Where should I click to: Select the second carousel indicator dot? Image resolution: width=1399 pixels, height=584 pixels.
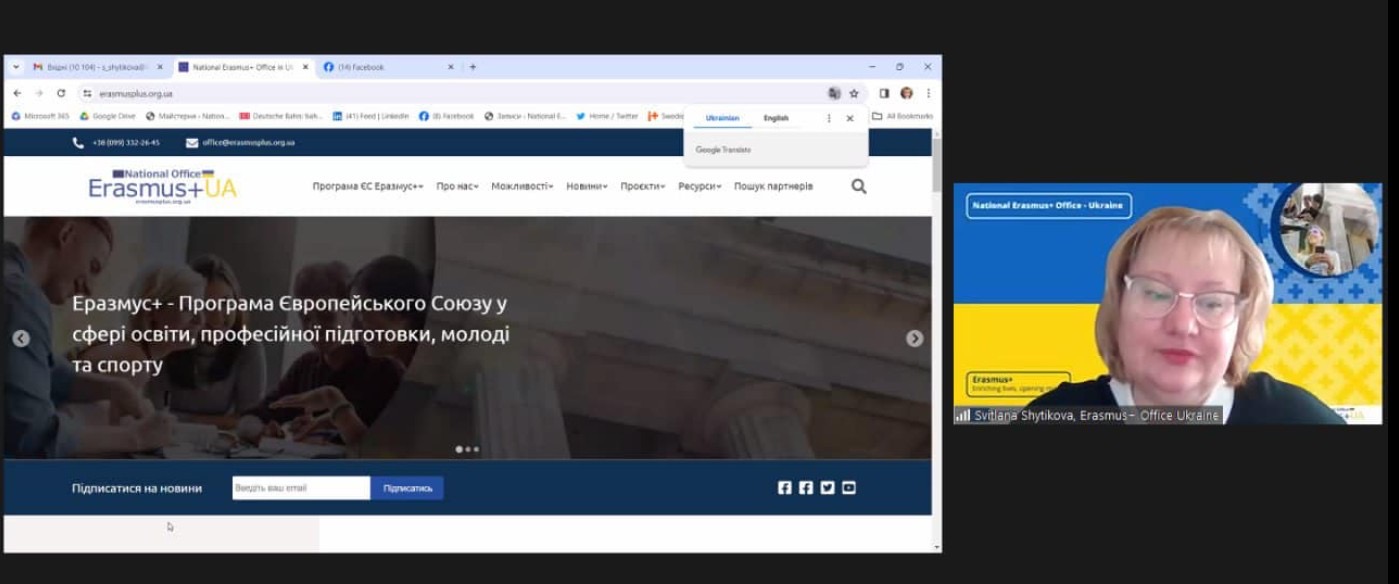click(x=468, y=449)
